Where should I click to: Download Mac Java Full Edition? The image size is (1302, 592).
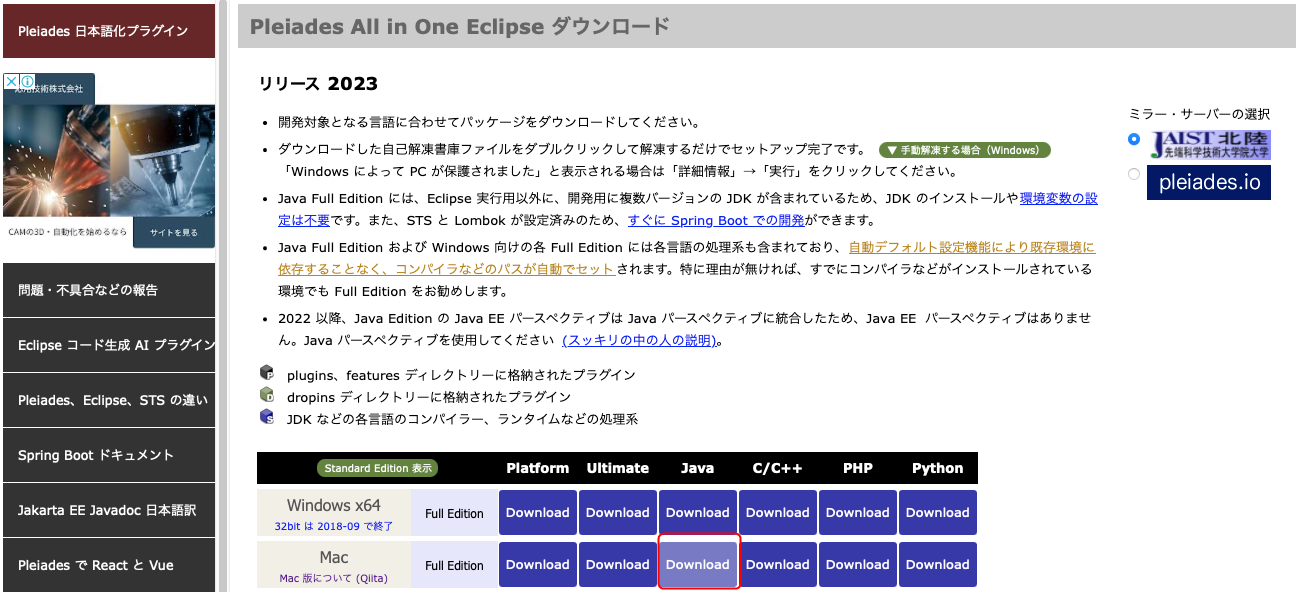tap(698, 565)
